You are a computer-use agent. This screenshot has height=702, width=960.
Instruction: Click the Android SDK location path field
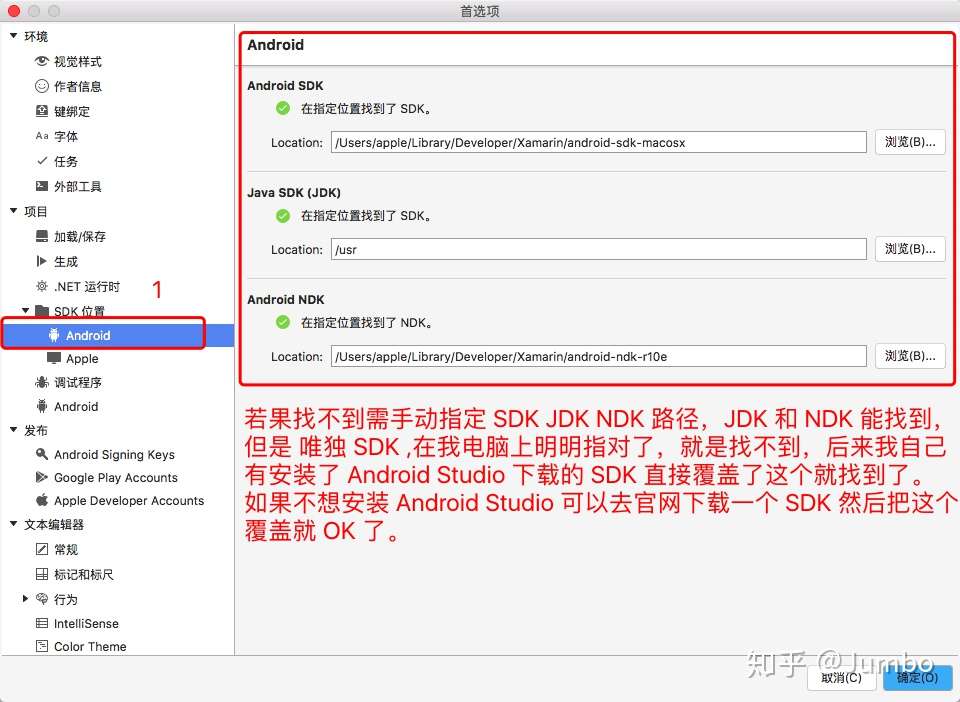[599, 142]
